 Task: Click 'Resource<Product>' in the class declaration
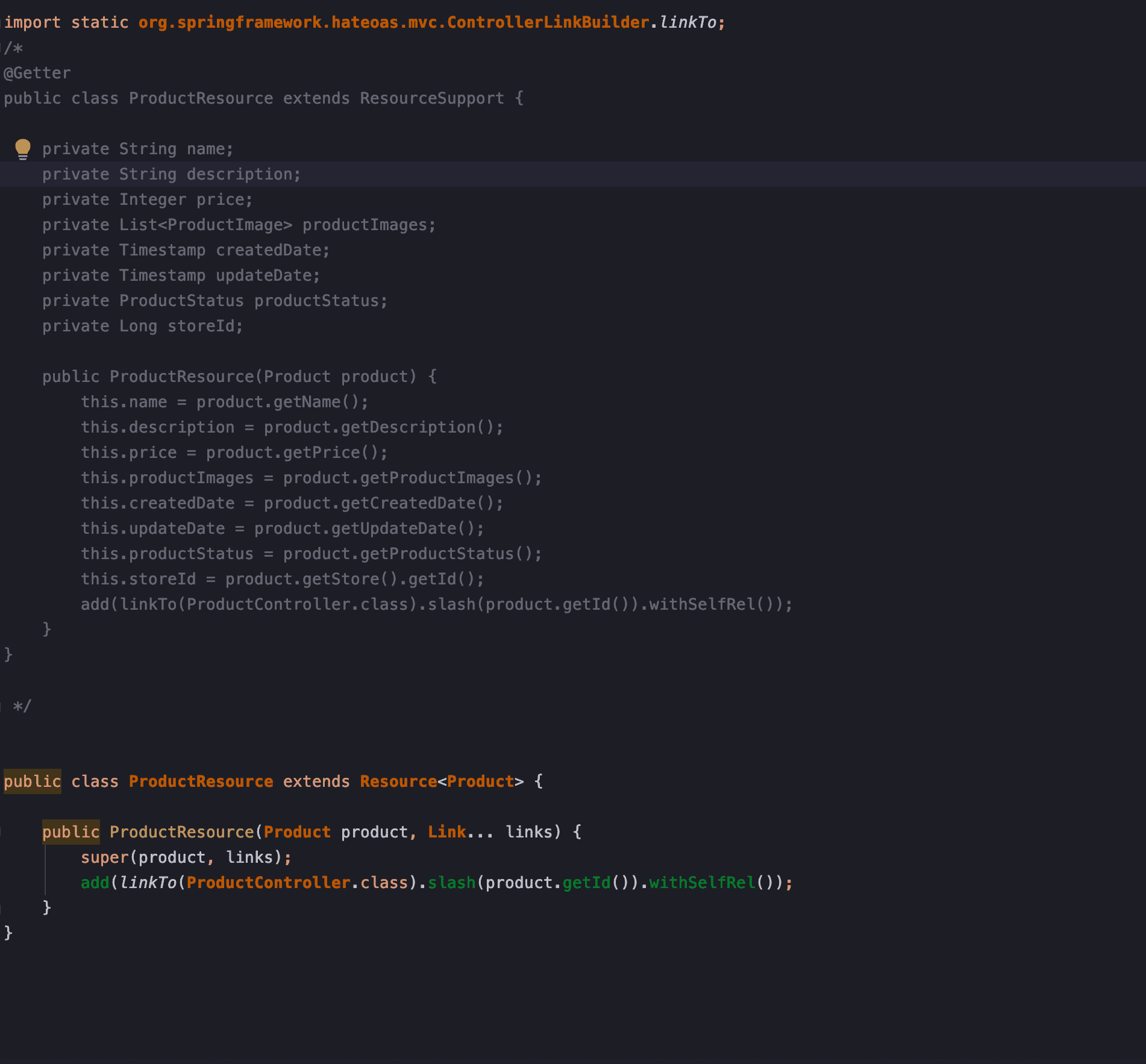point(442,781)
